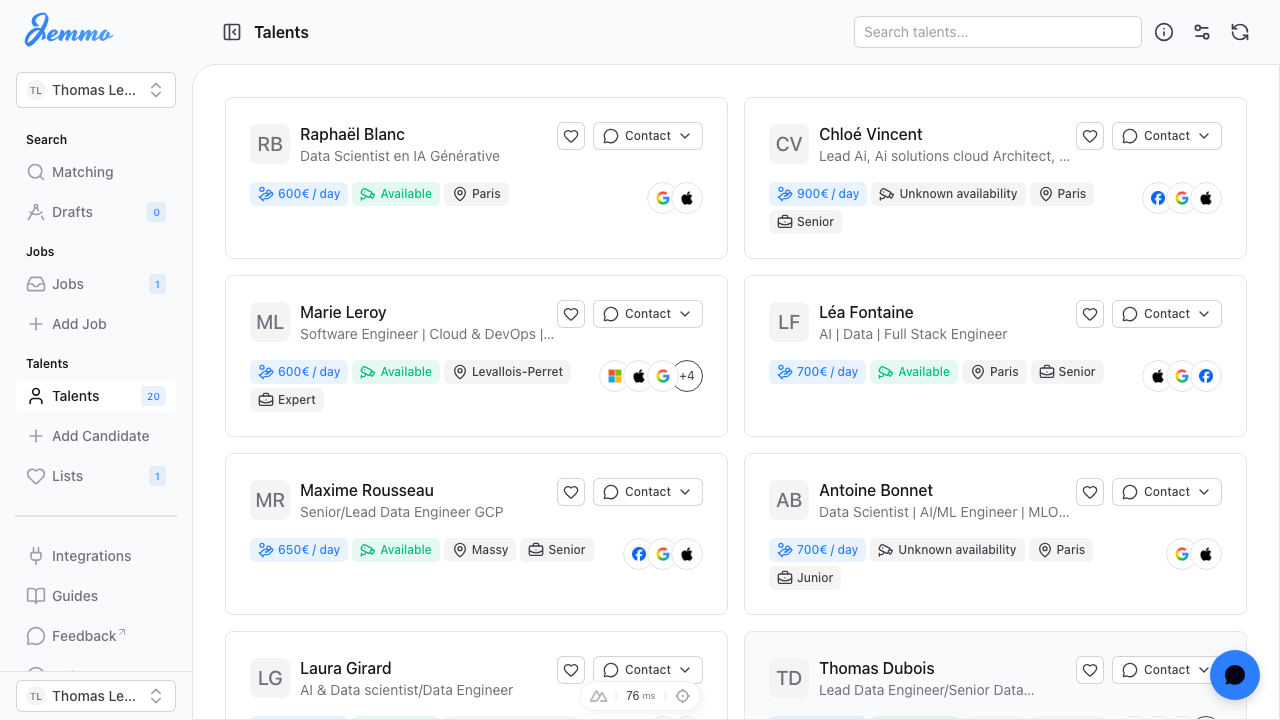This screenshot has height=720, width=1280.
Task: Favorite Maxime Rousseau via heart icon
Action: 571,492
